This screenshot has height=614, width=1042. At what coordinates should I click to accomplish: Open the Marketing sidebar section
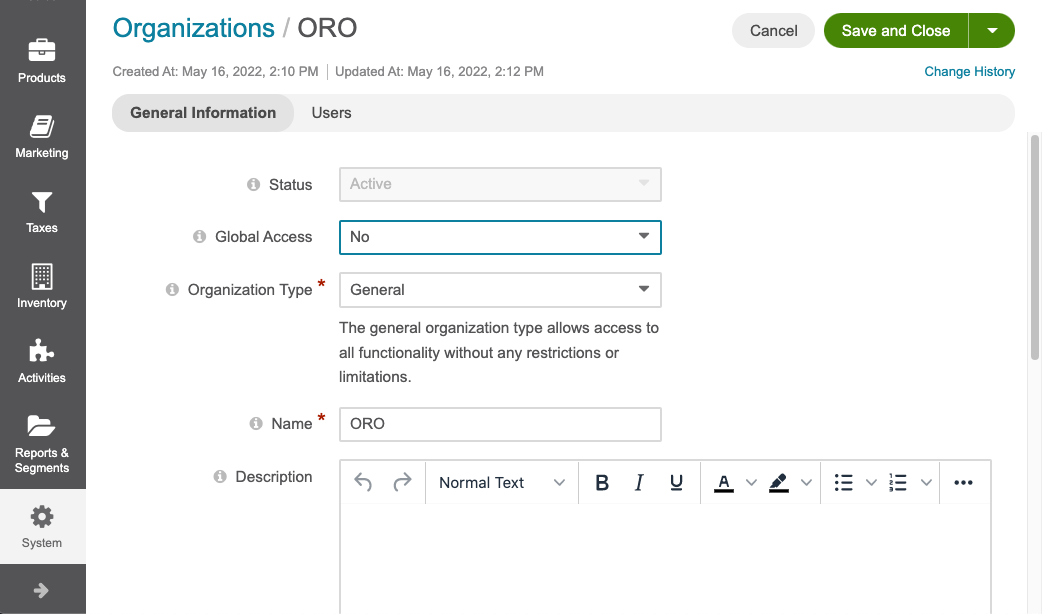click(42, 137)
